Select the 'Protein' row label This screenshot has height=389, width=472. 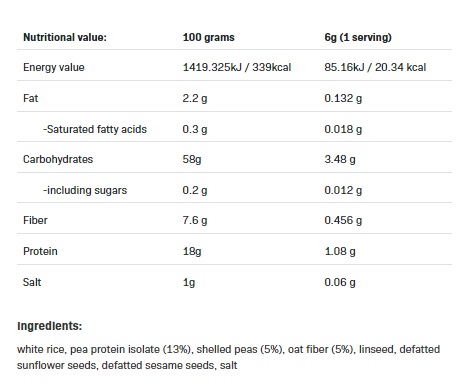pyautogui.click(x=40, y=251)
